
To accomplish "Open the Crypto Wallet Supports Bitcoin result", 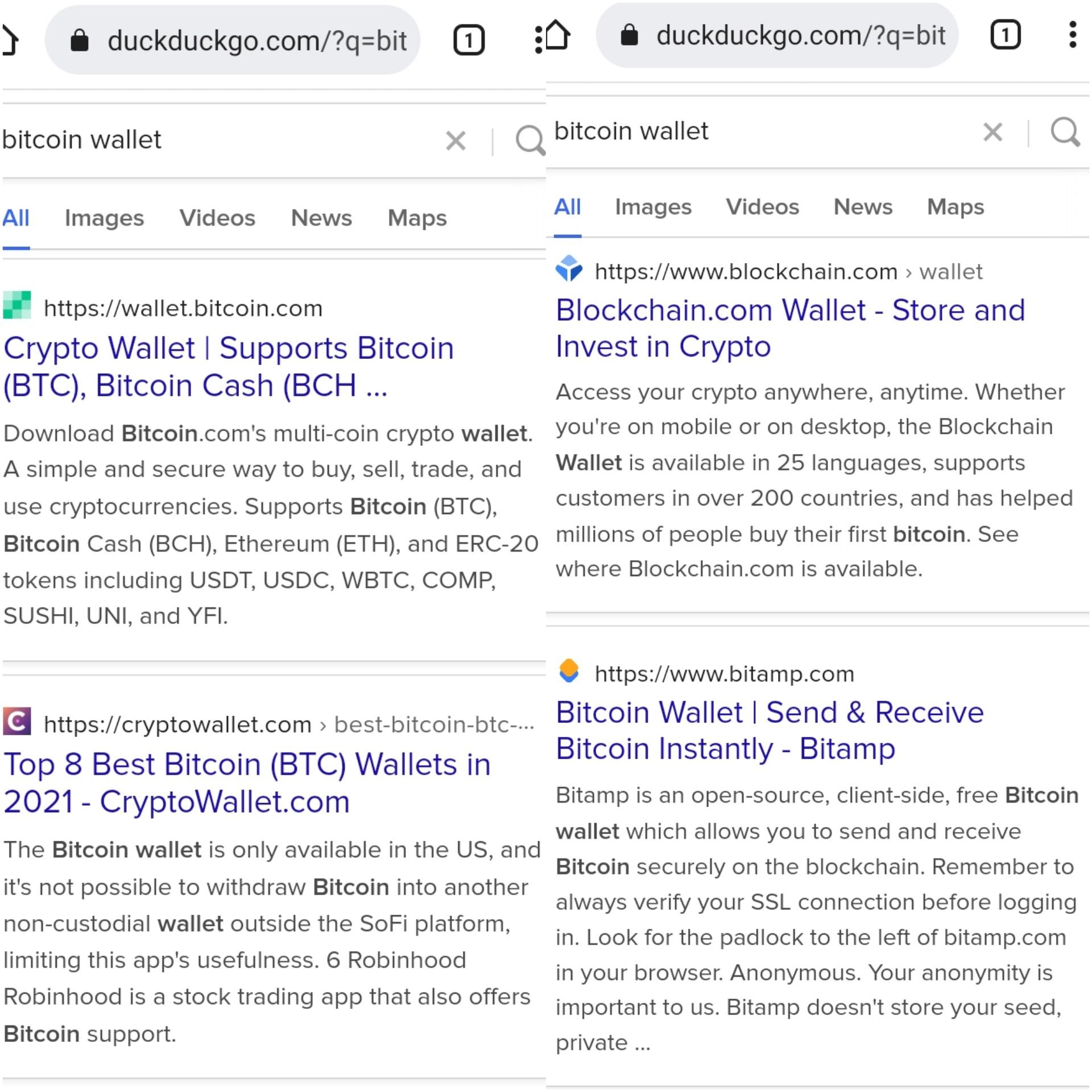I will 229,366.
